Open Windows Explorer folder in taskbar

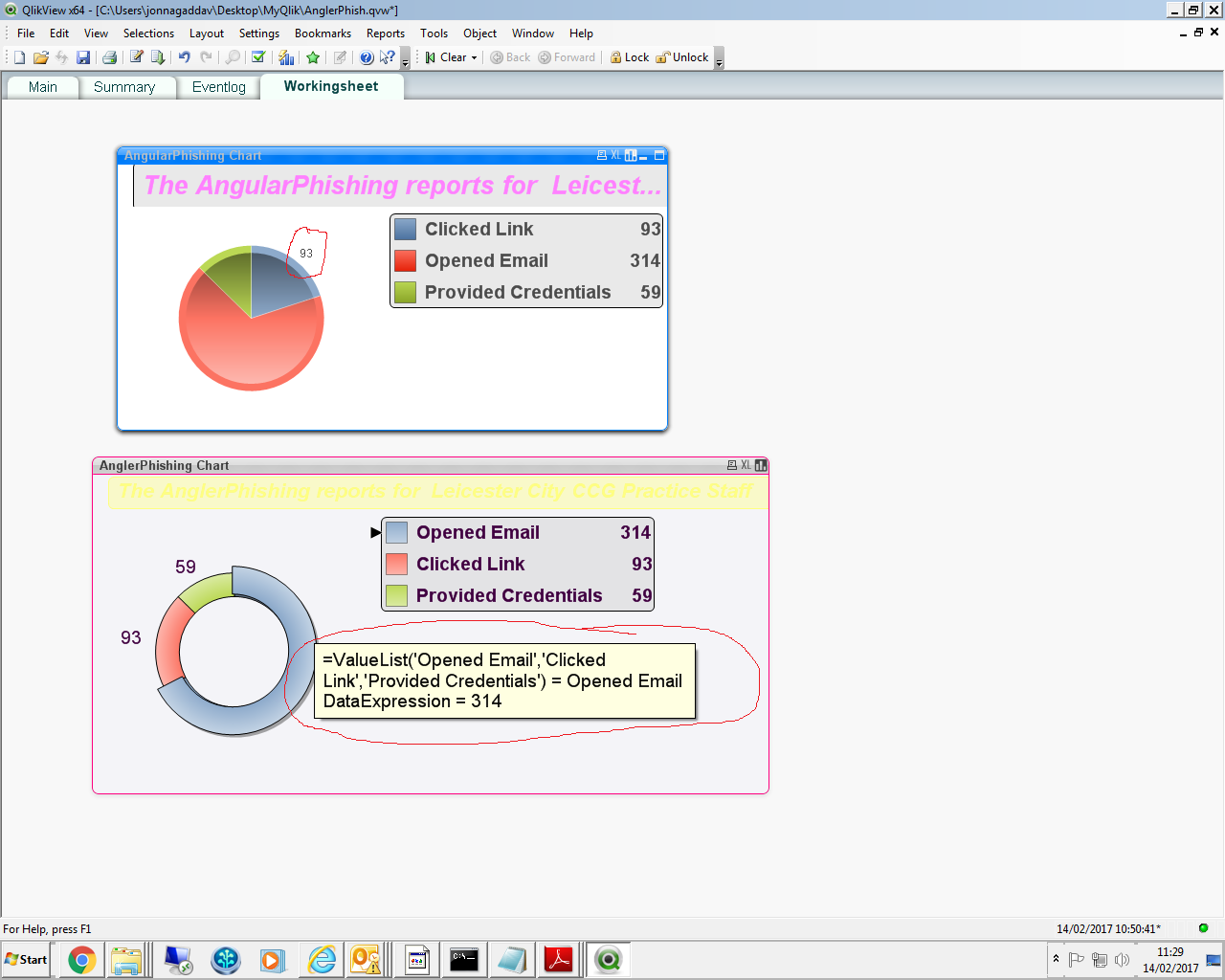click(x=126, y=960)
